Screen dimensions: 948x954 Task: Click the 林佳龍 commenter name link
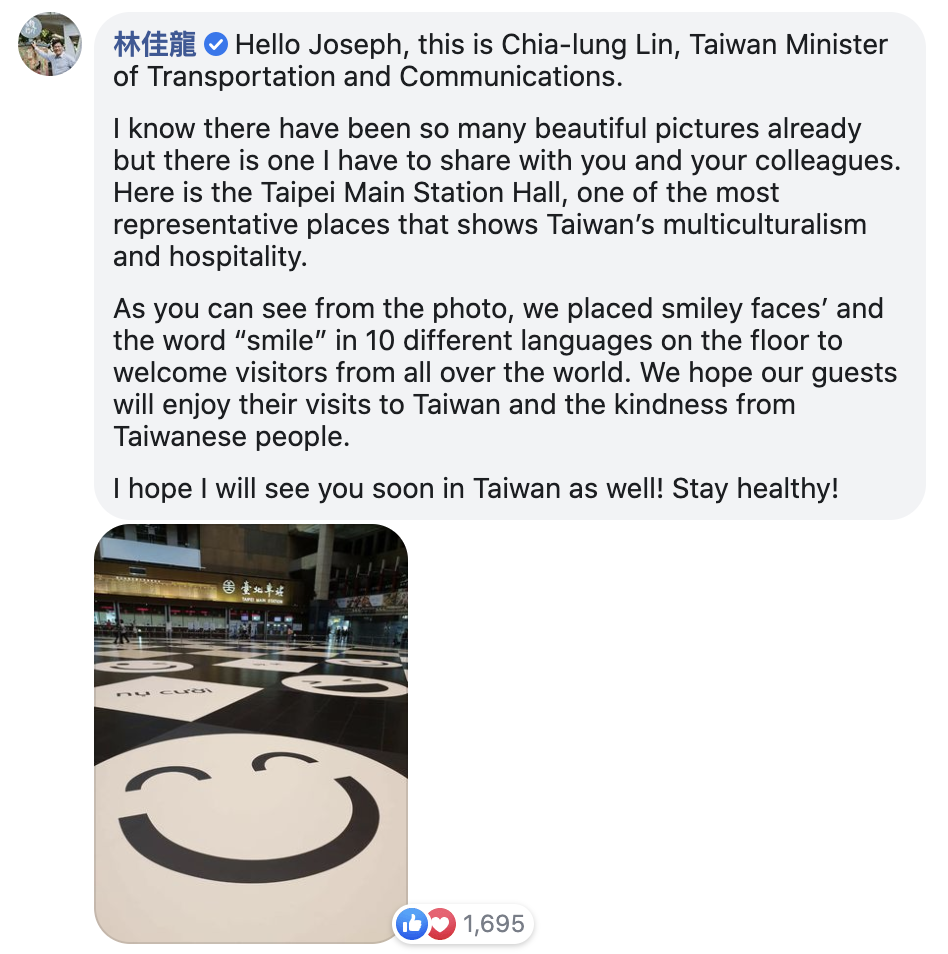(x=155, y=45)
